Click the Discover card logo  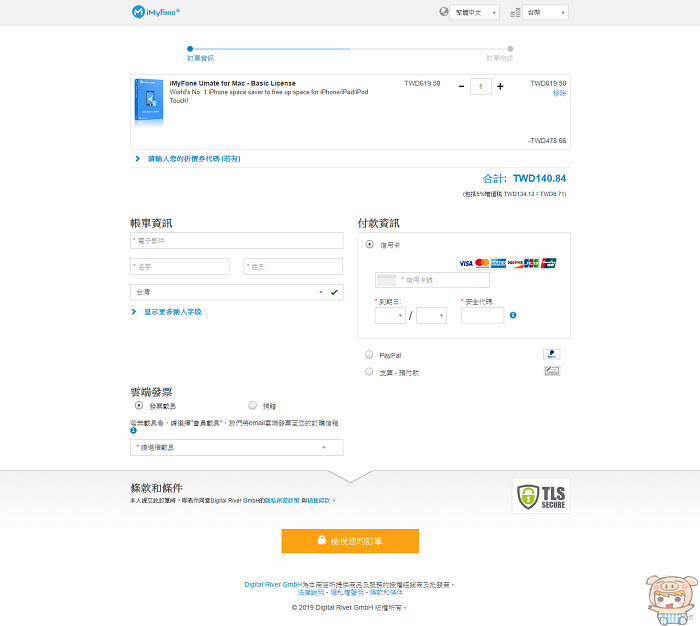515,263
